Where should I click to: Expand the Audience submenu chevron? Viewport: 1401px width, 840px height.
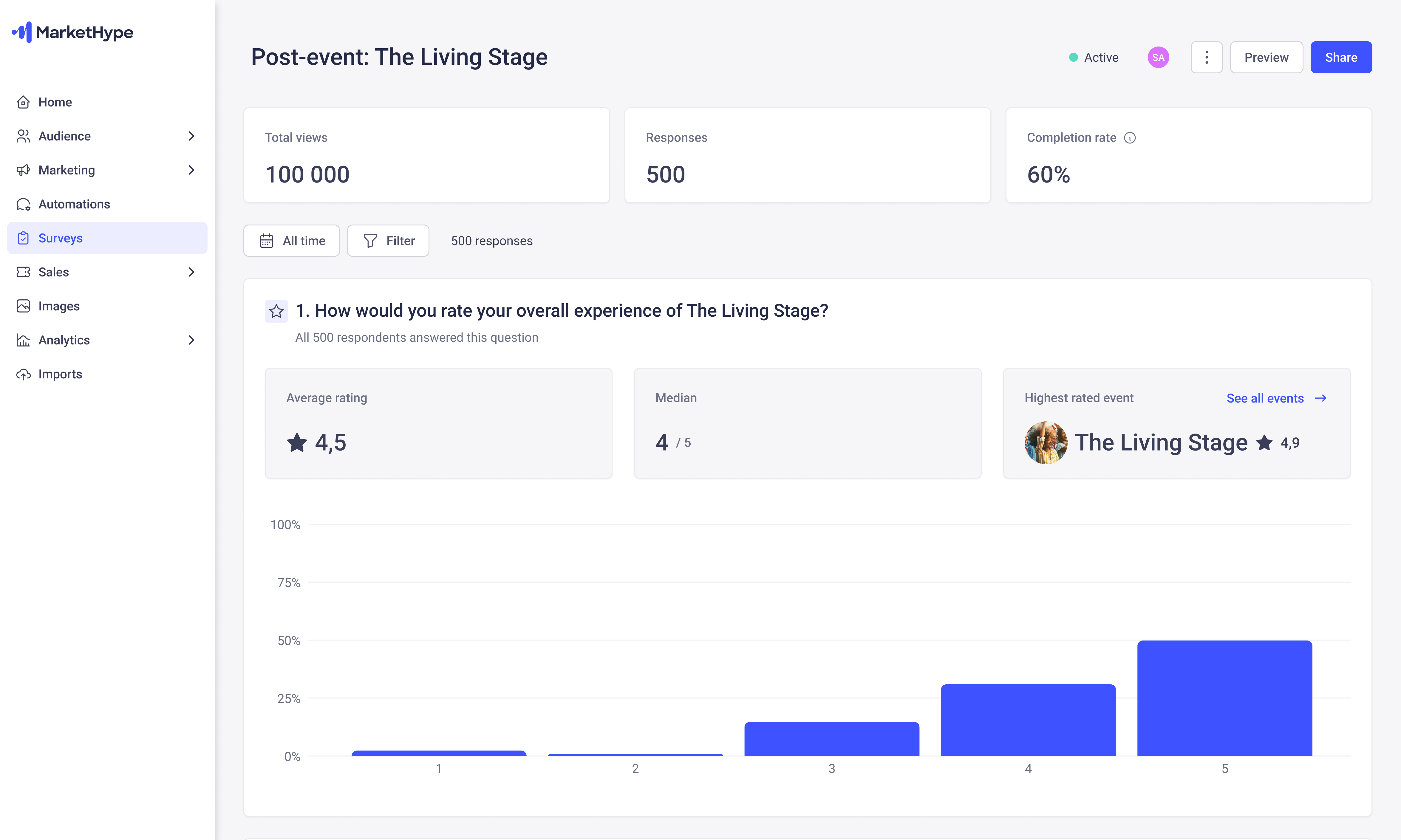pos(191,136)
